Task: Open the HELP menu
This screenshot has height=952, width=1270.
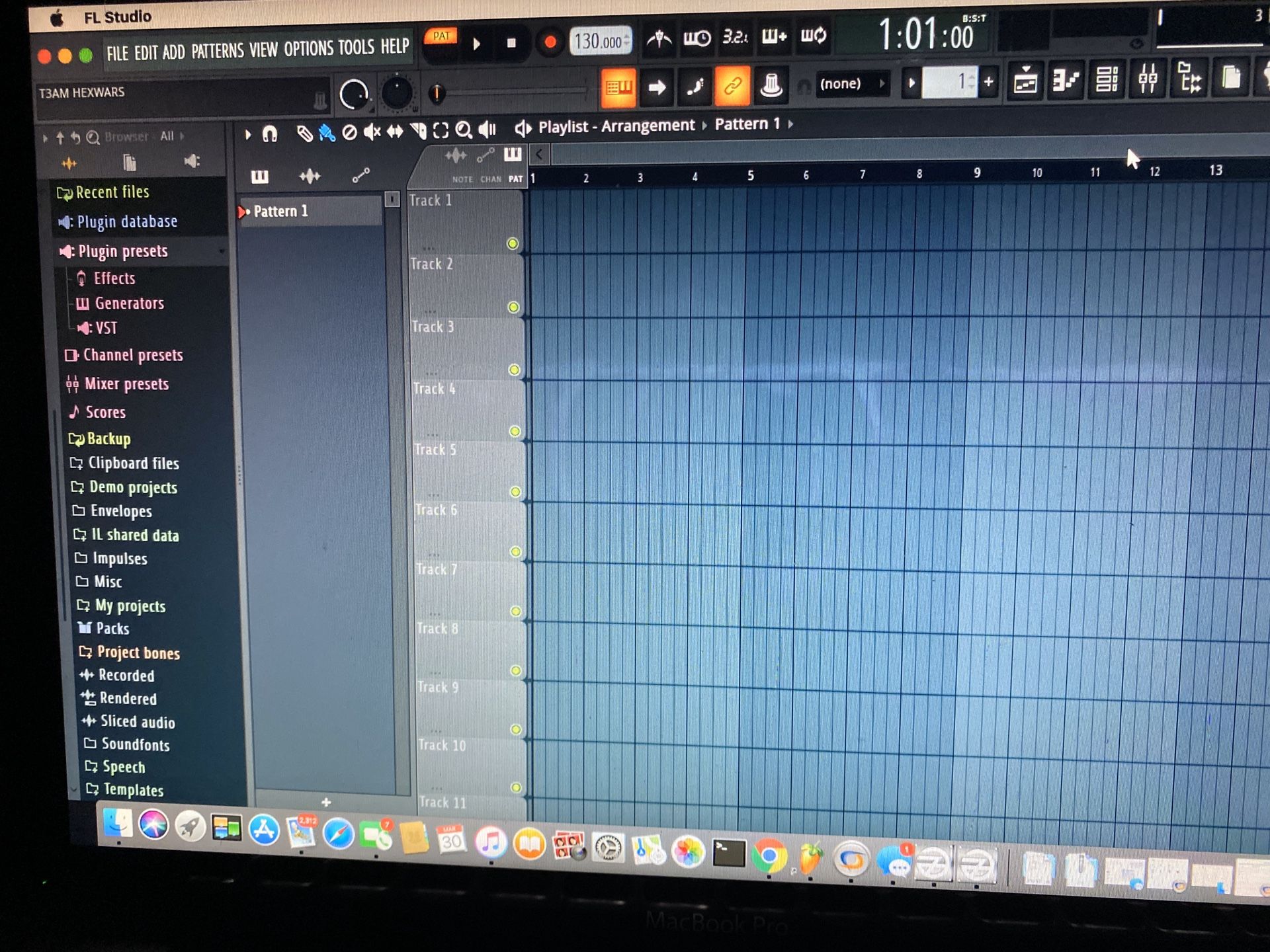Action: pos(395,46)
